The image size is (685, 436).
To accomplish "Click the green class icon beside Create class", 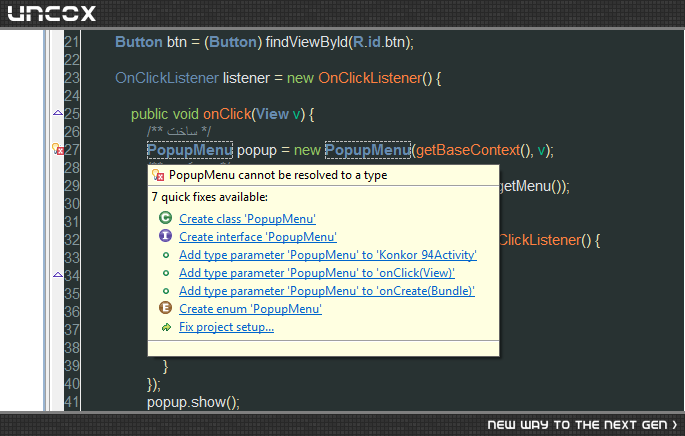I will coord(165,218).
